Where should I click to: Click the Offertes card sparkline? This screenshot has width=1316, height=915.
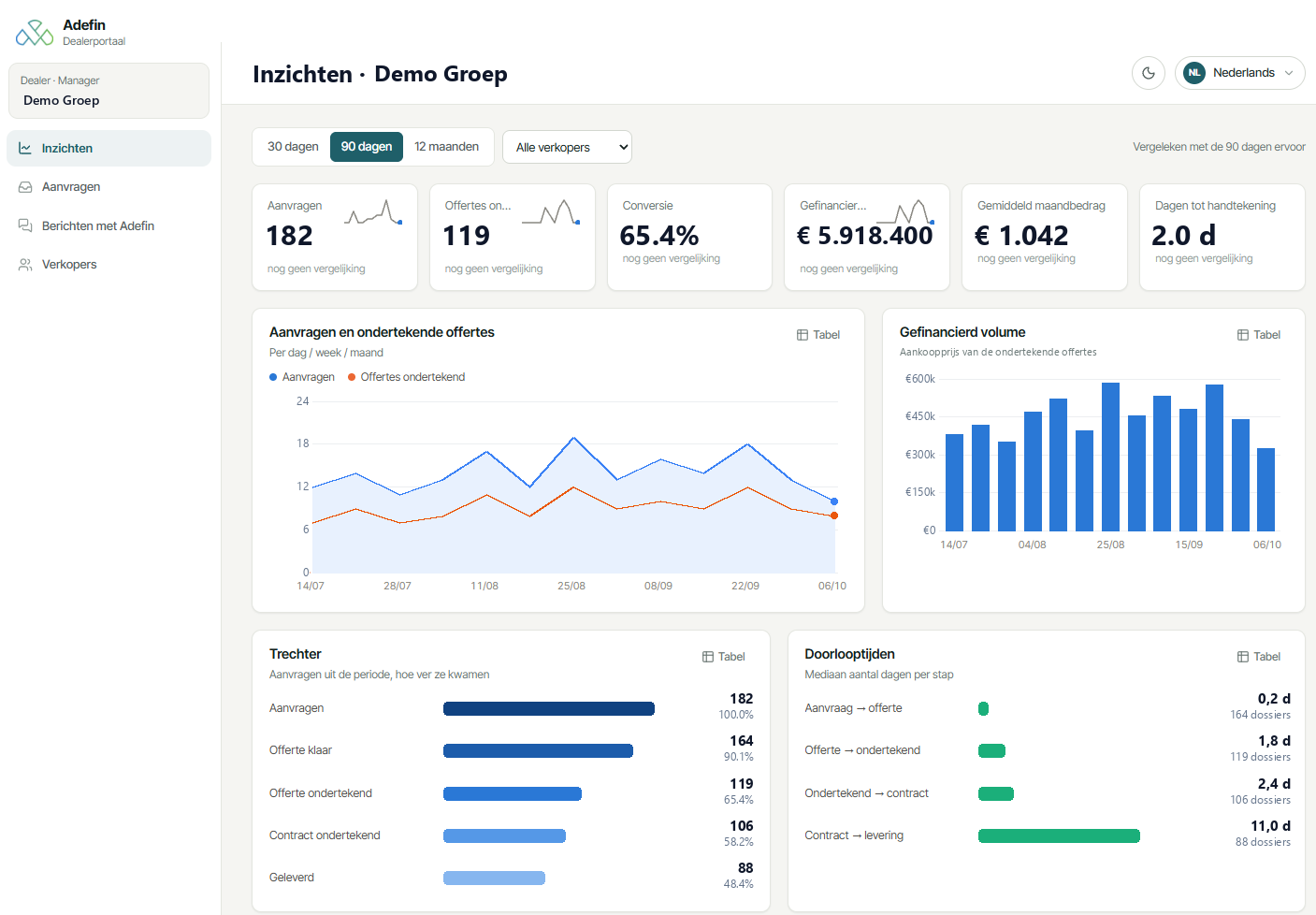551,212
